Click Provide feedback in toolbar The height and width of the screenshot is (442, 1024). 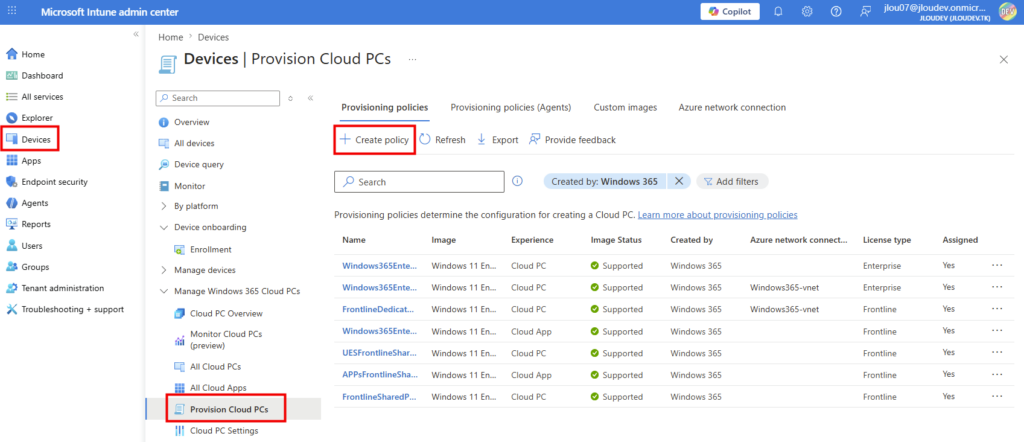click(572, 140)
